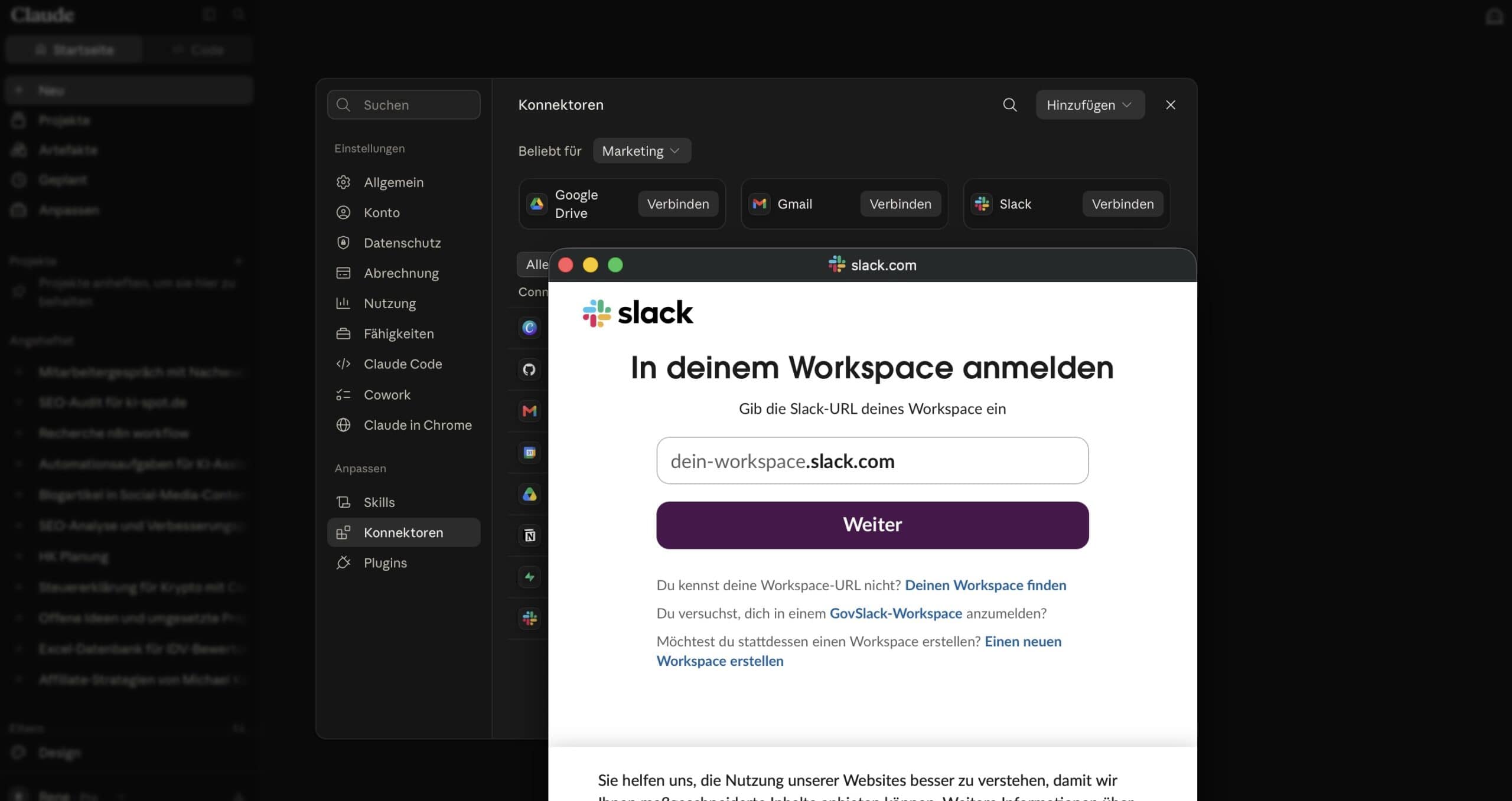The image size is (1512, 801).
Task: Open Deinen Workspace finden link
Action: (985, 586)
